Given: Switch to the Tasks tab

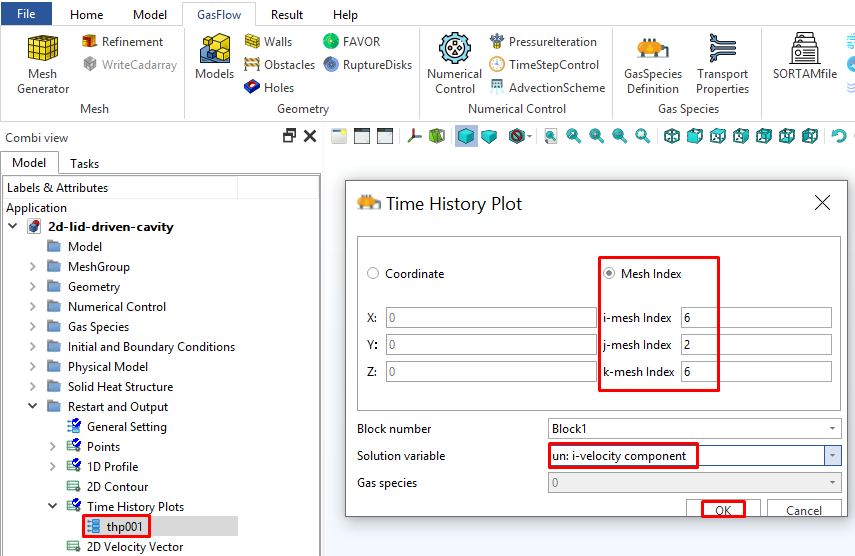Looking at the screenshot, I should click(84, 163).
